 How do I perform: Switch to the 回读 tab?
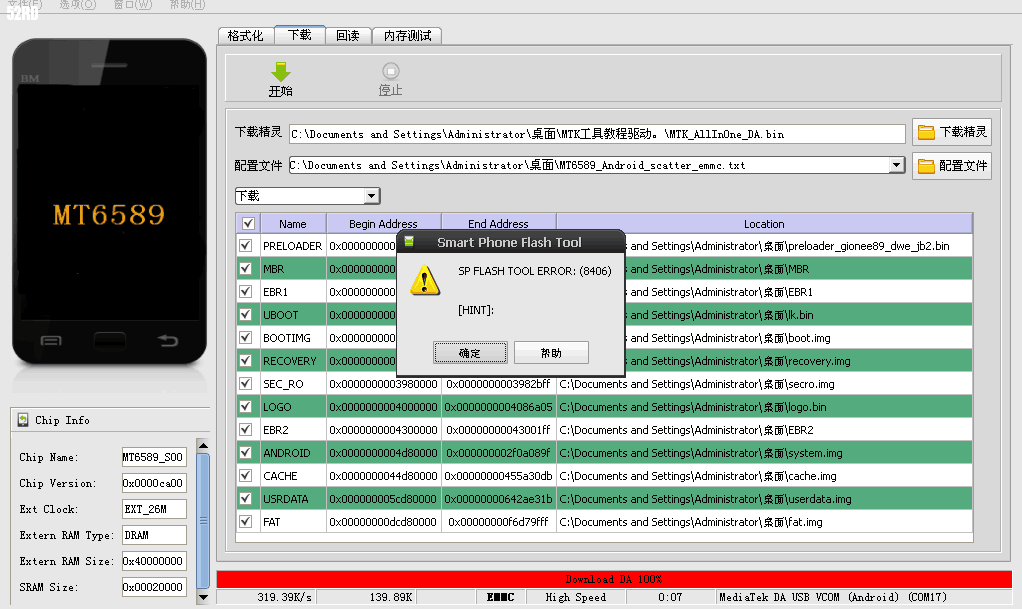tap(348, 36)
